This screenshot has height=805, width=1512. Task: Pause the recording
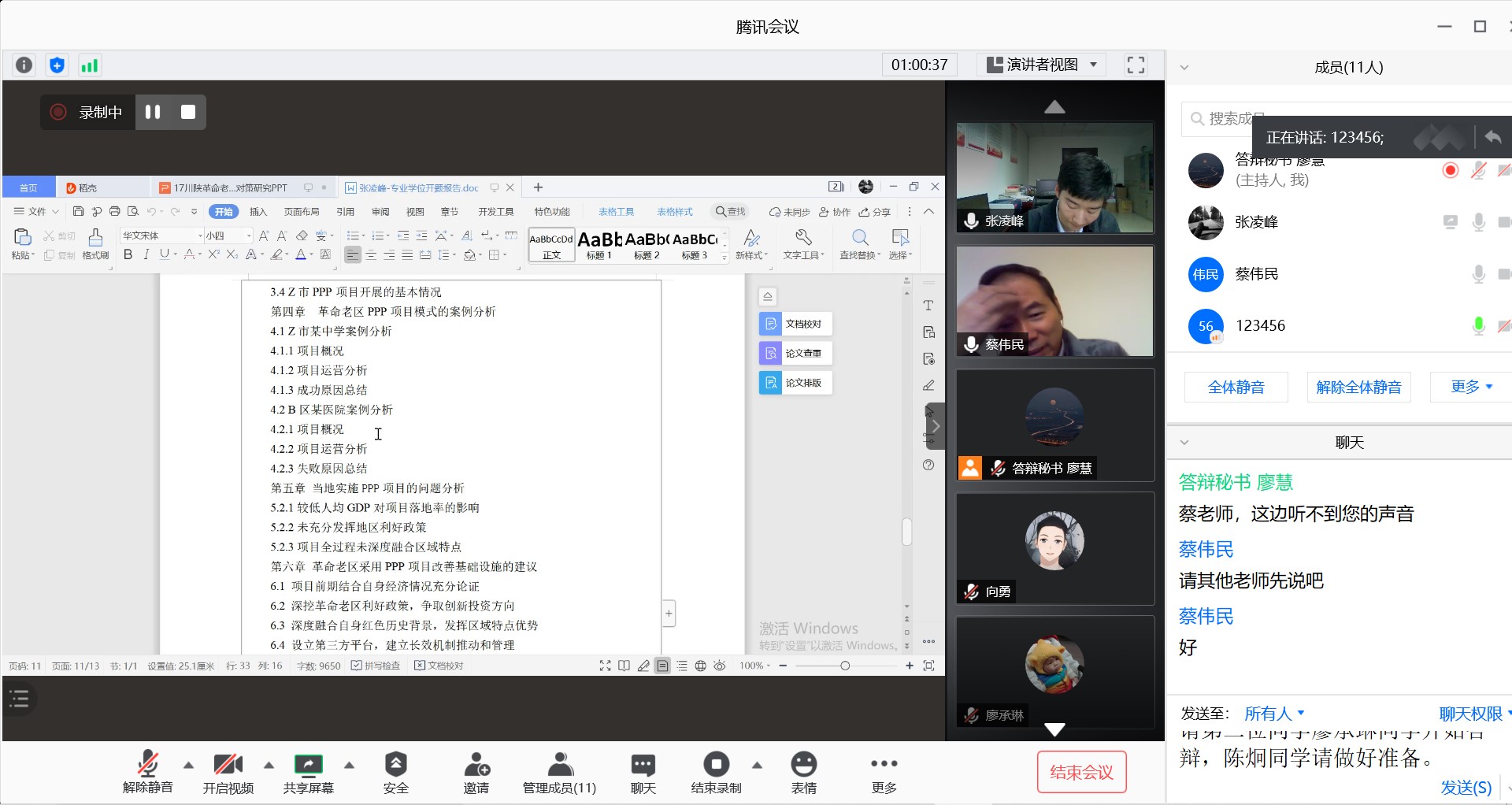(153, 112)
